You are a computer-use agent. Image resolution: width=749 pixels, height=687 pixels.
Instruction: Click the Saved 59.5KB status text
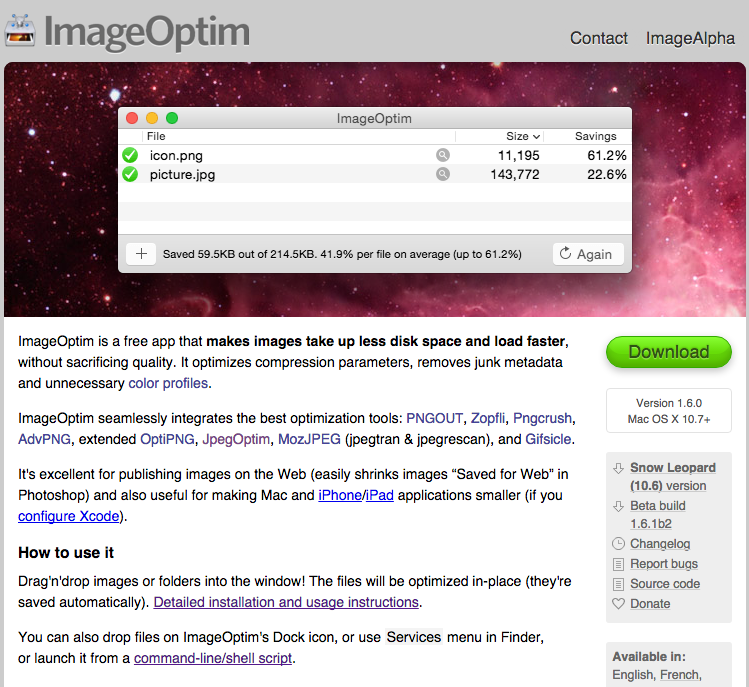pyautogui.click(x=342, y=254)
